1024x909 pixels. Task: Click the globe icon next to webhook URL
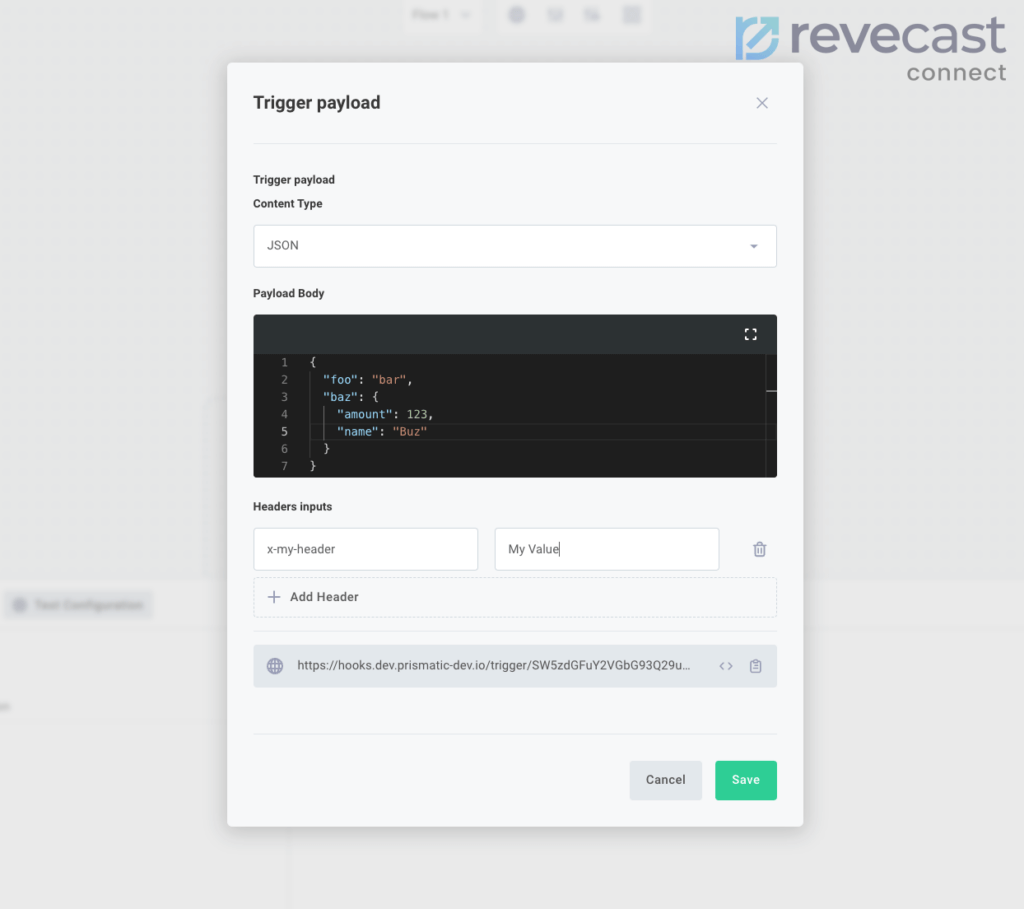275,666
